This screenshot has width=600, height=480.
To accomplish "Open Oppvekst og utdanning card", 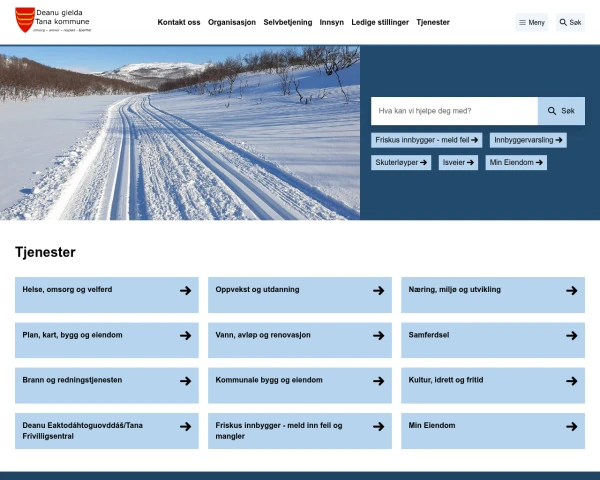I will click(300, 295).
